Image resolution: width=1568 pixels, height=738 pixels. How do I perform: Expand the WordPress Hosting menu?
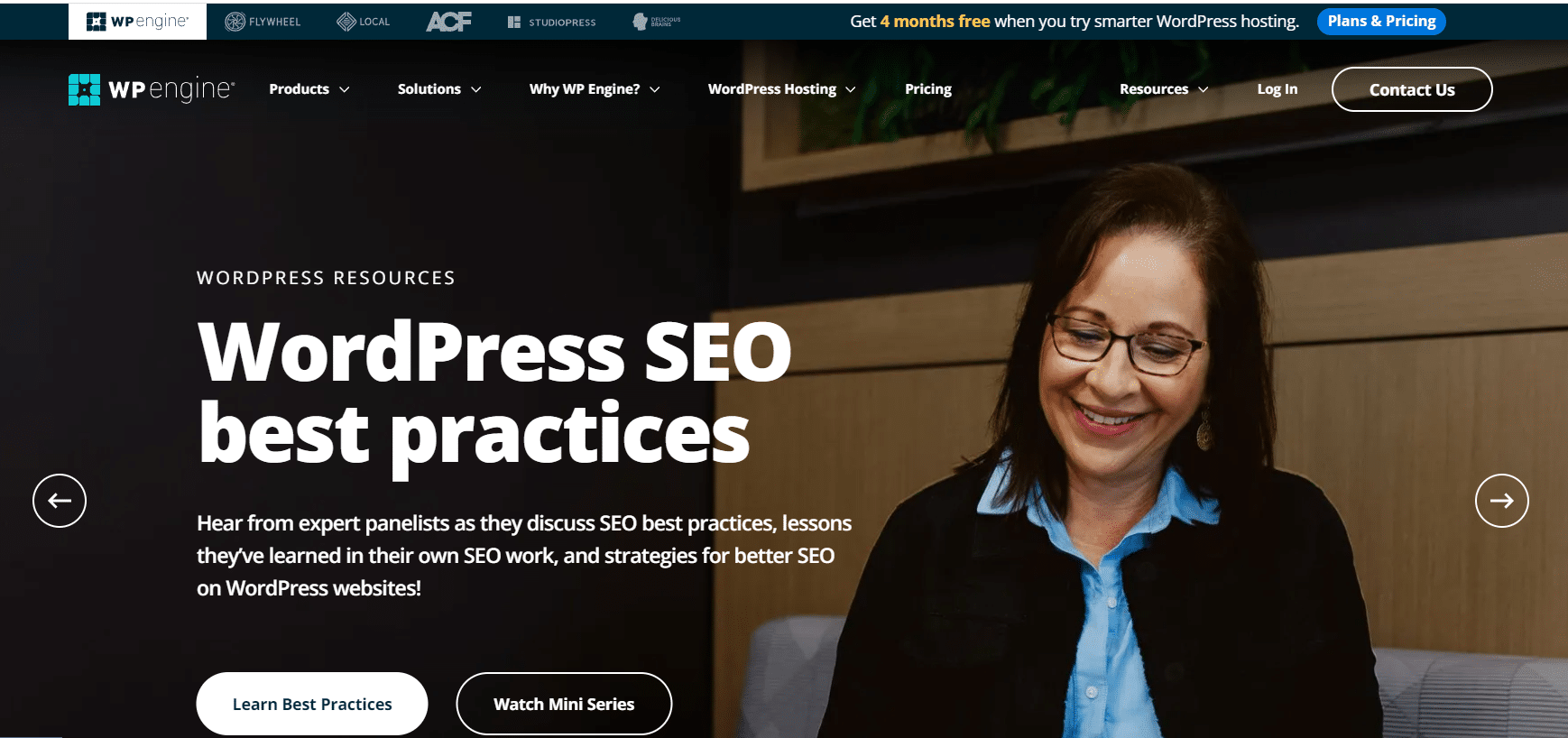781,89
